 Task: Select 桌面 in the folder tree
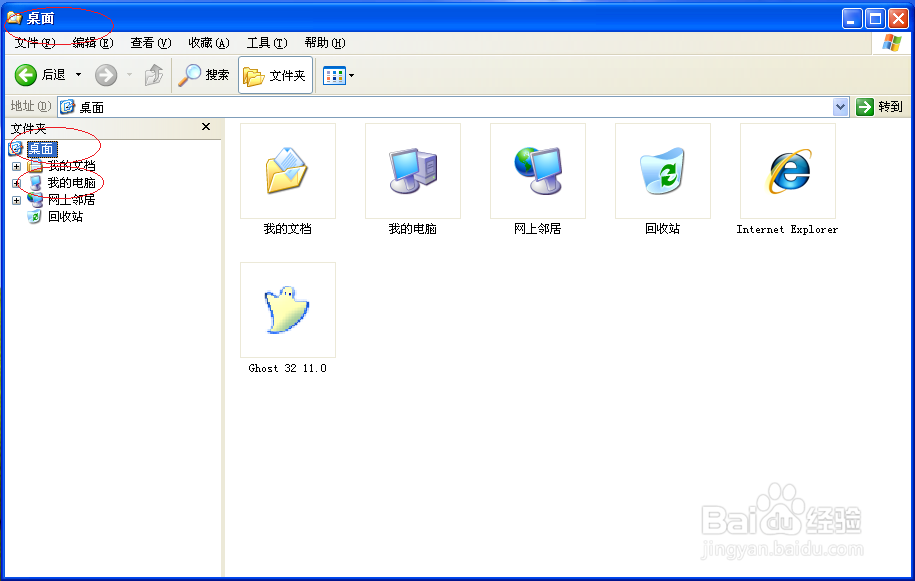point(41,149)
